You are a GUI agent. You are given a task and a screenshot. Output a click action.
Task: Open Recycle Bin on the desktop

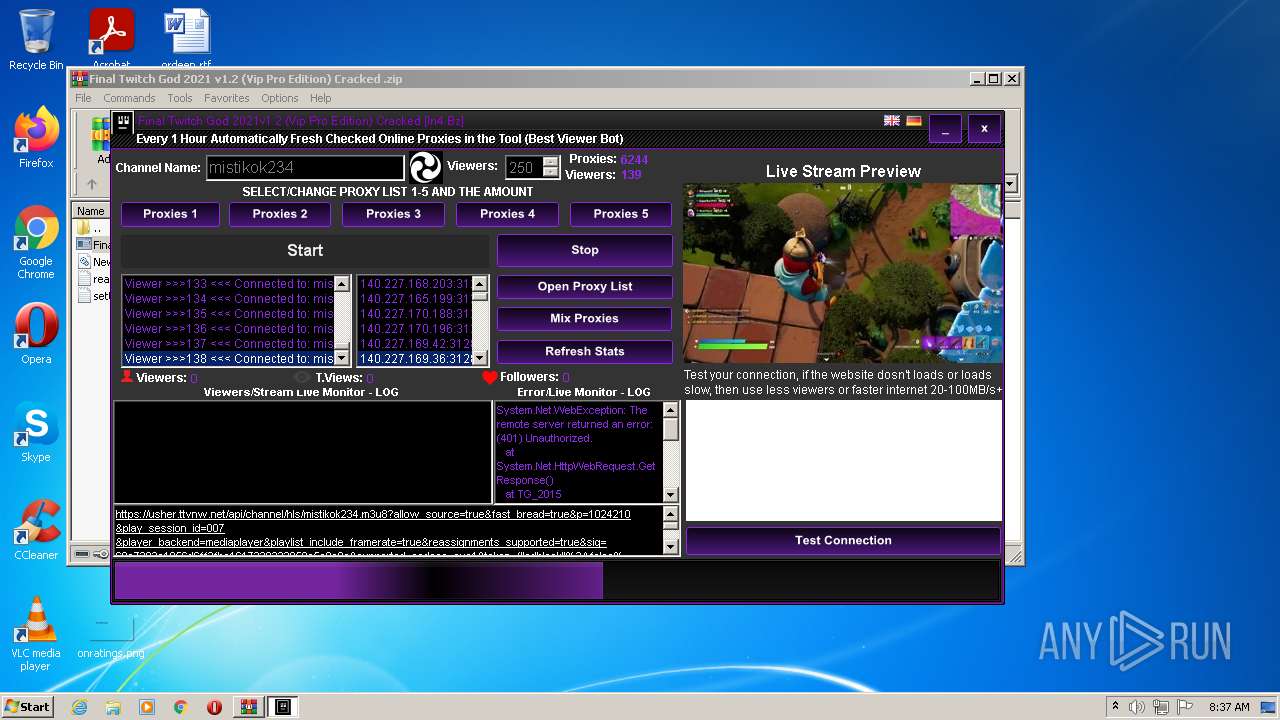tap(36, 40)
